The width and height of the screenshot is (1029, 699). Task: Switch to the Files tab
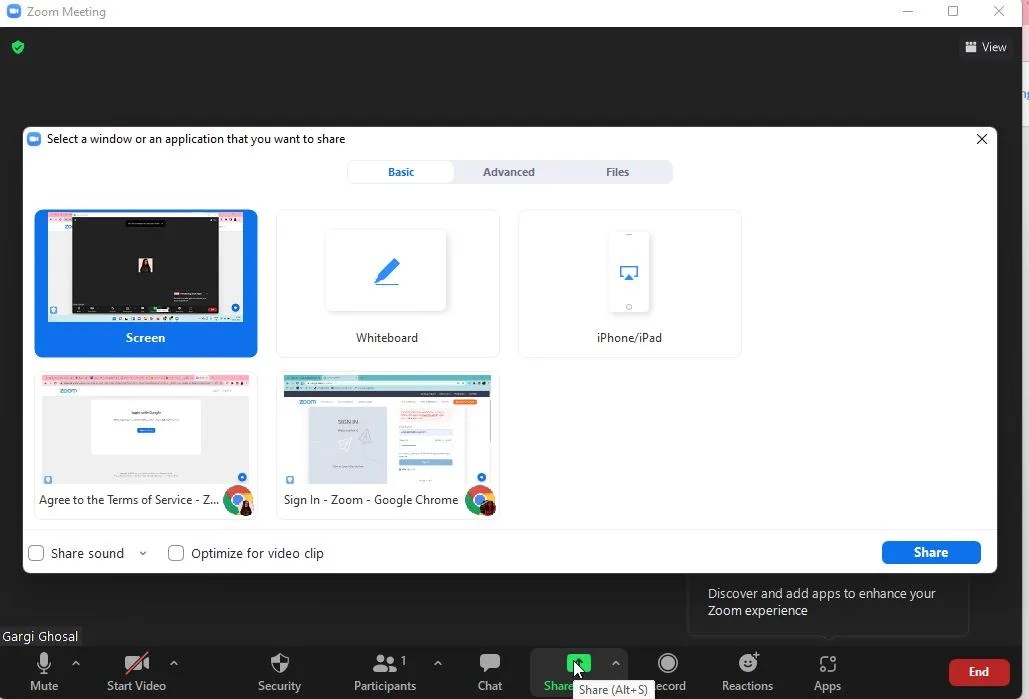pos(618,172)
